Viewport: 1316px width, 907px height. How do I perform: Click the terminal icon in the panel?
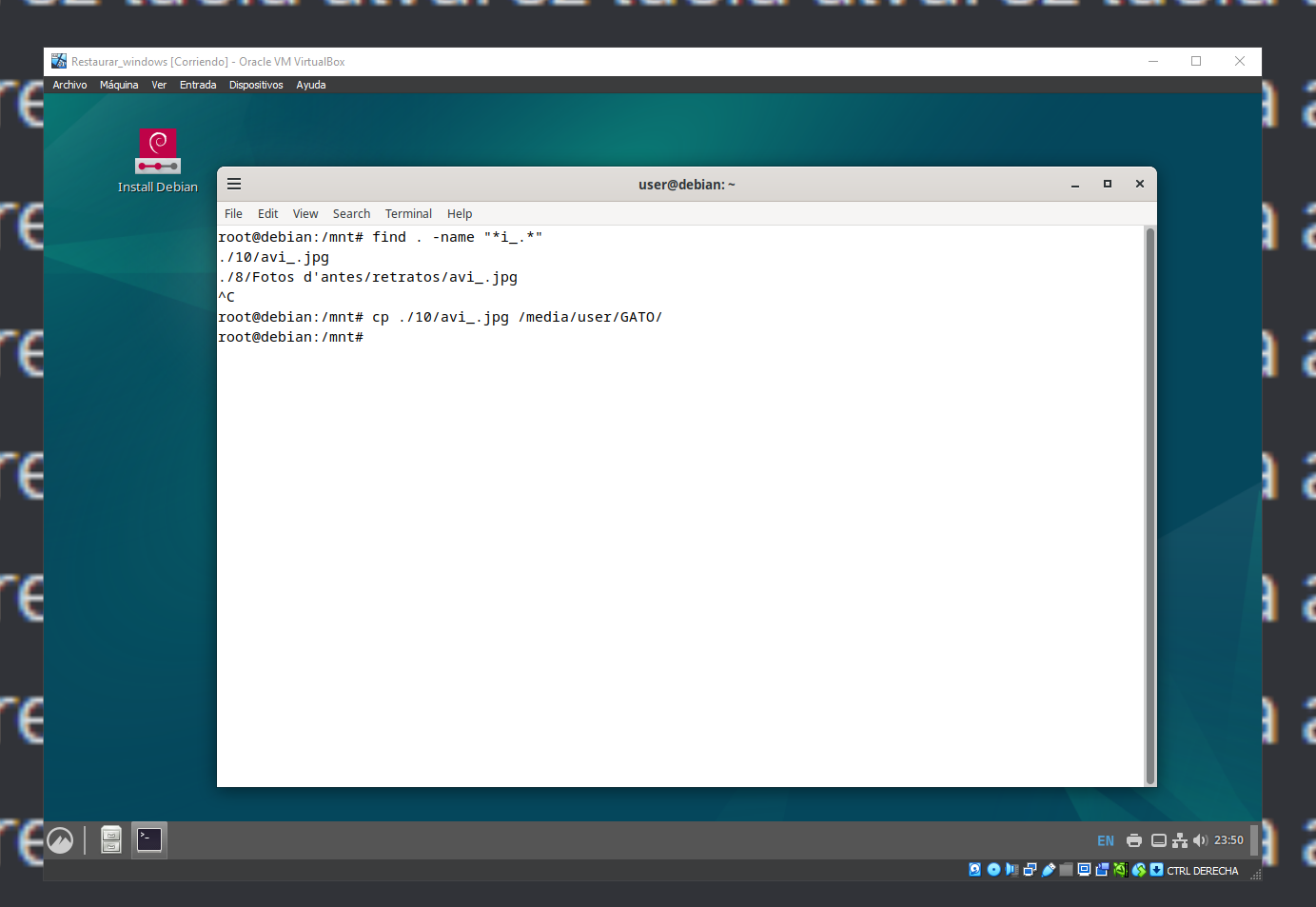(x=149, y=839)
